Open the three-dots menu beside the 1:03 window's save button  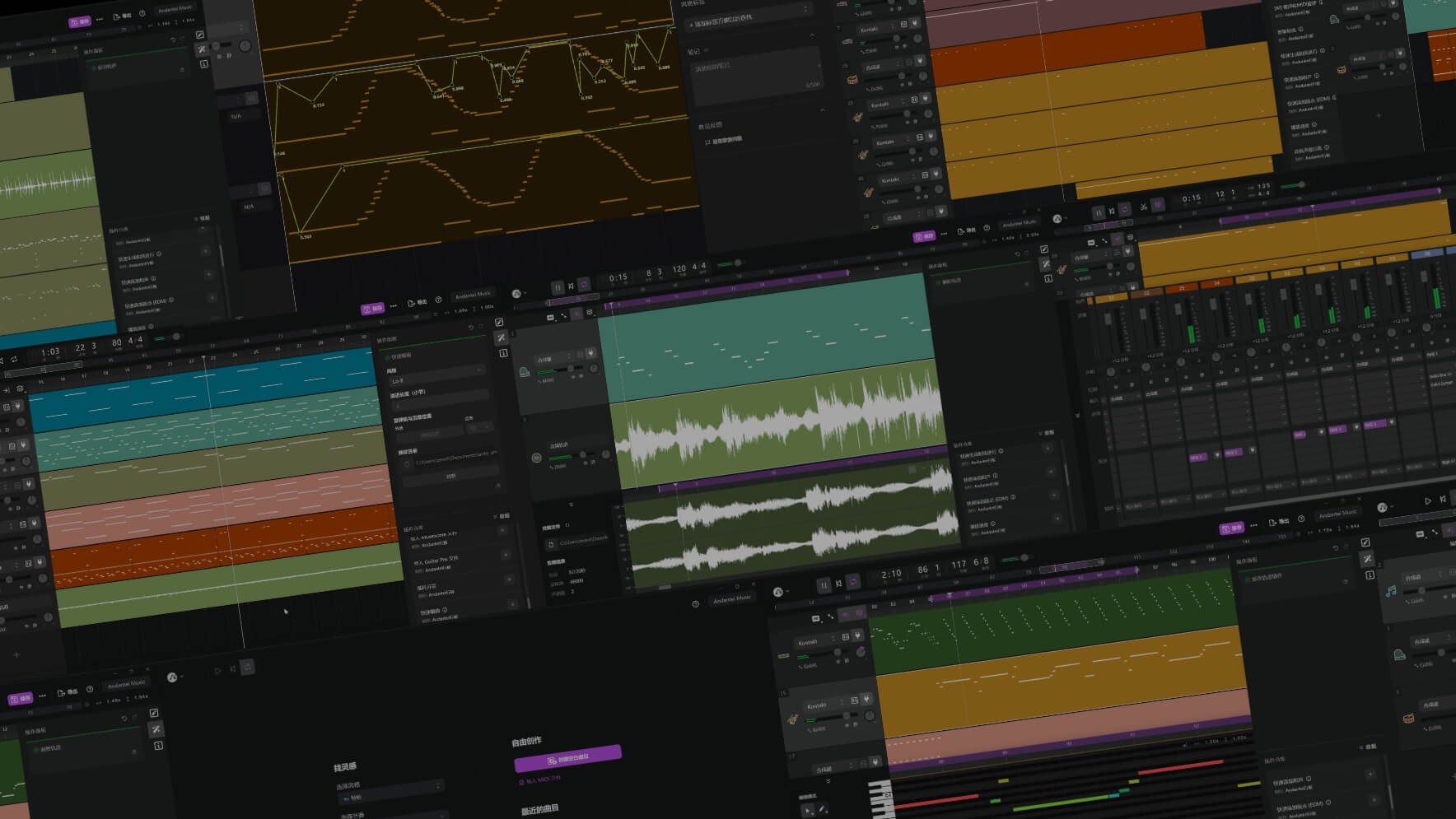click(394, 305)
